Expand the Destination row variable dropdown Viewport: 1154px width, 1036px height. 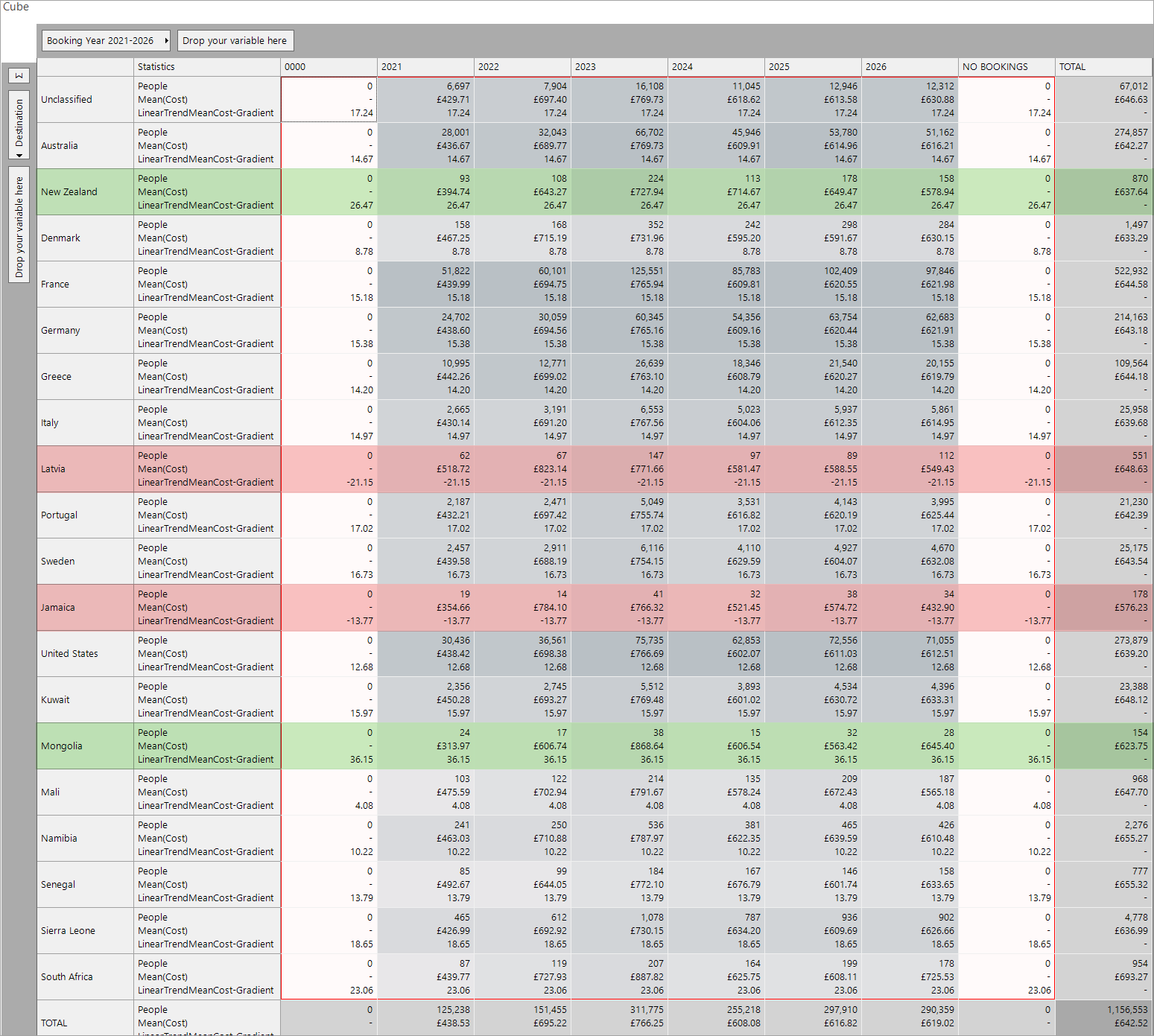pyautogui.click(x=19, y=155)
